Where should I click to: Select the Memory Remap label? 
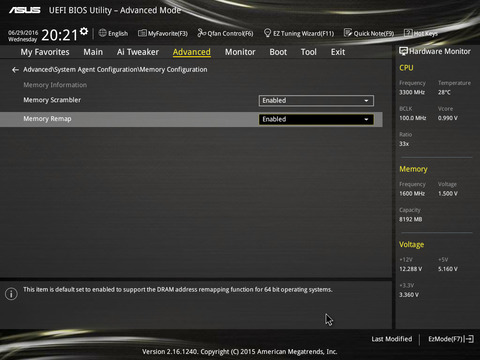[x=47, y=119]
